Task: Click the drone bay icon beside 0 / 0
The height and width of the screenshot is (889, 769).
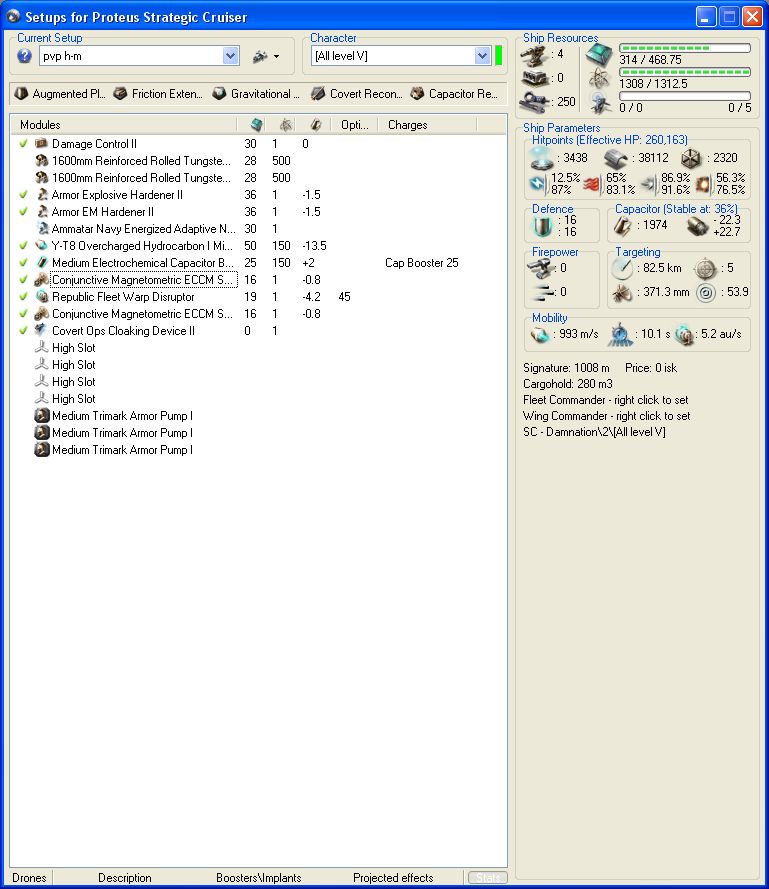Action: click(599, 103)
